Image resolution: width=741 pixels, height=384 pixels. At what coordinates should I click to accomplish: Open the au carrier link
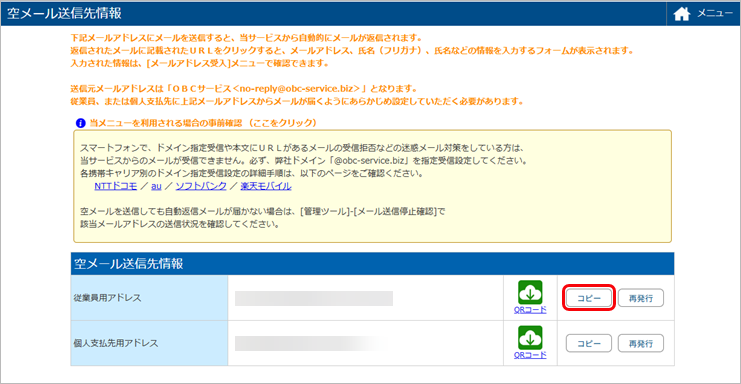coord(156,186)
